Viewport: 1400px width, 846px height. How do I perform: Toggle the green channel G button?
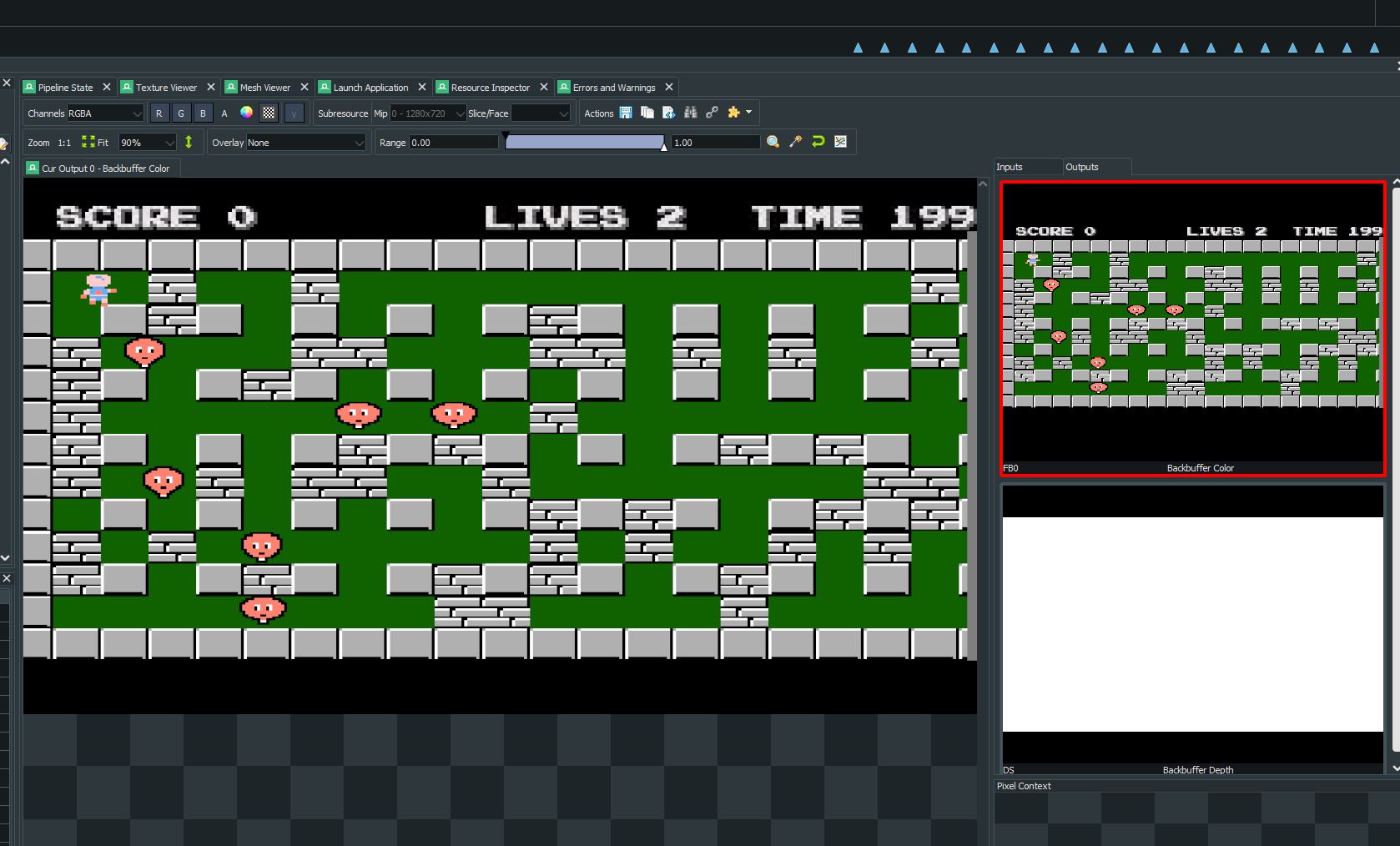(x=181, y=113)
